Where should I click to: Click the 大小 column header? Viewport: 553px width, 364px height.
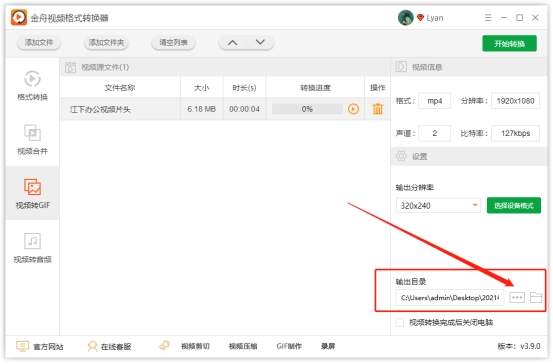click(x=201, y=87)
